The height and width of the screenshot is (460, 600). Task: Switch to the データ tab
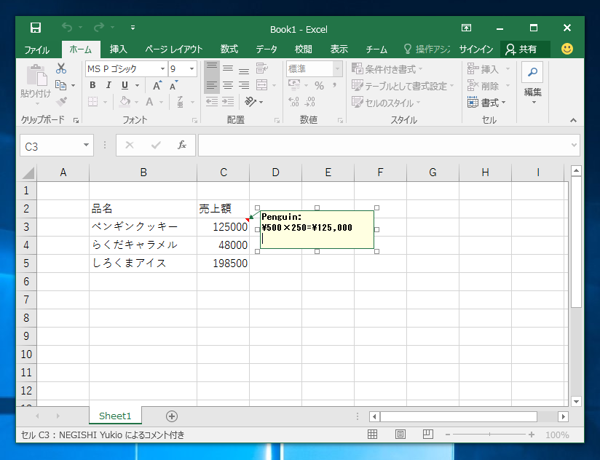pyautogui.click(x=267, y=49)
